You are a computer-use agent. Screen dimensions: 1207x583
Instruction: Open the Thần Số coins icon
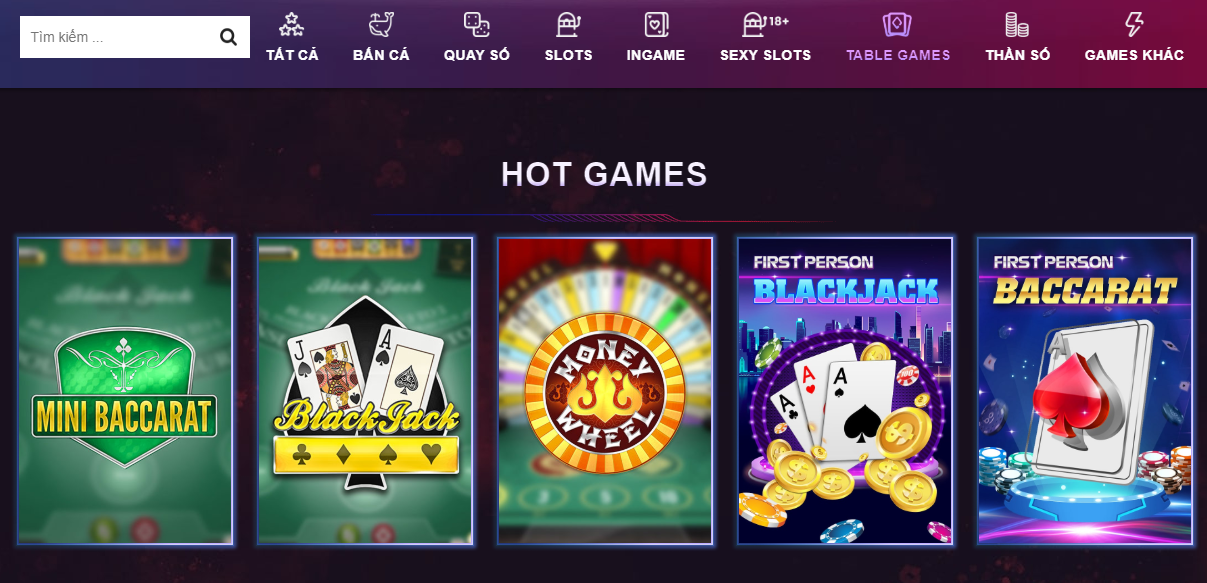coord(1017,24)
